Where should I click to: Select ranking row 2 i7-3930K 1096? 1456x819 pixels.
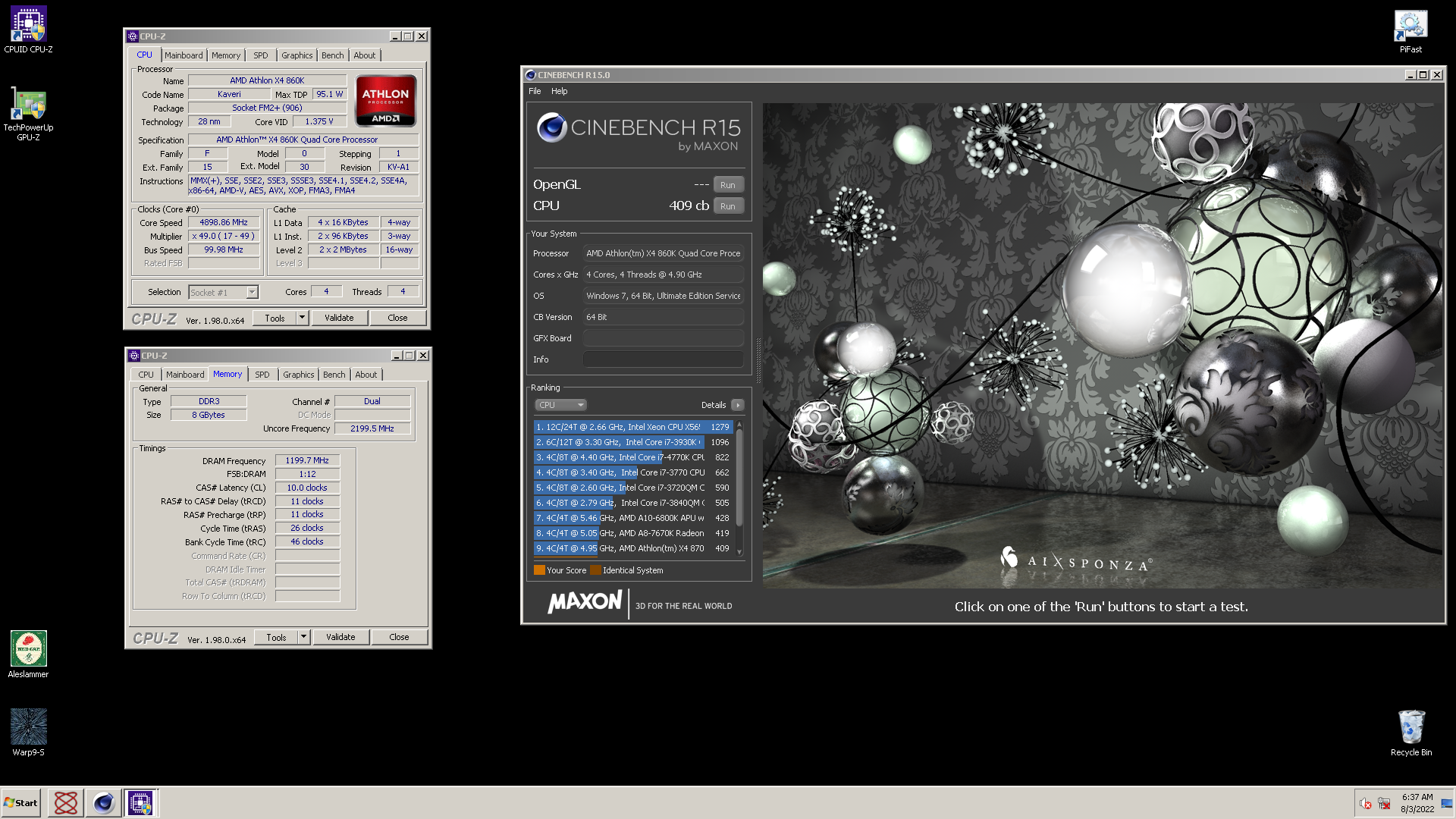point(633,442)
